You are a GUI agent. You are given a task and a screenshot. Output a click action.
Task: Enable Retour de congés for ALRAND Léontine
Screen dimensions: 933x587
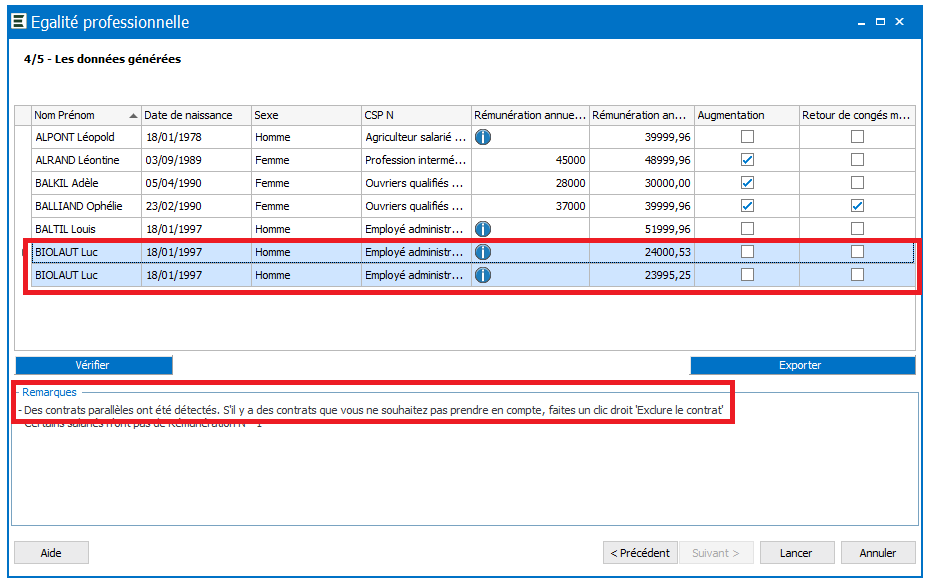point(857,160)
